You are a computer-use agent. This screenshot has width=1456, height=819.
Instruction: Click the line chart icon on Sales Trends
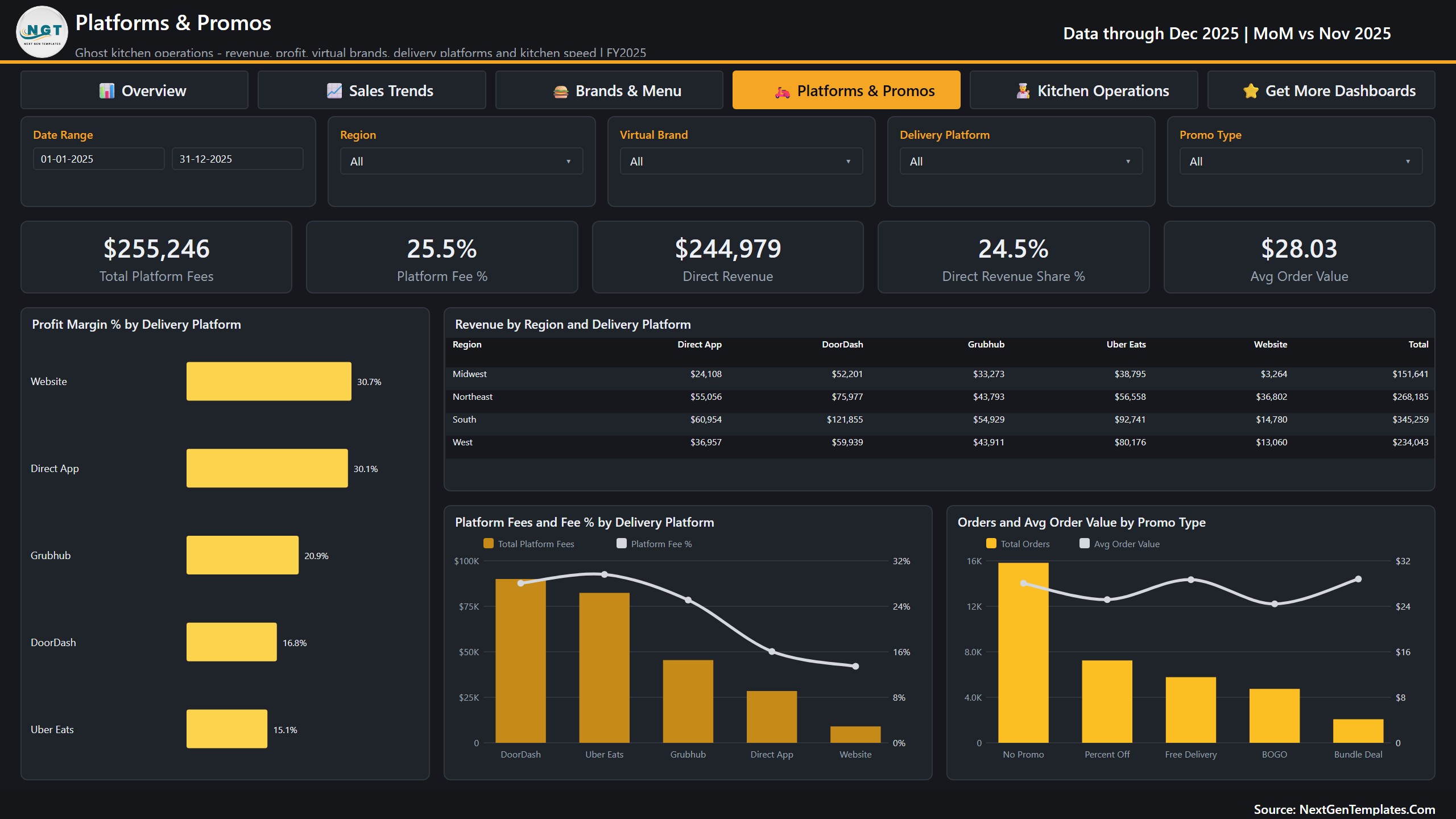(334, 91)
